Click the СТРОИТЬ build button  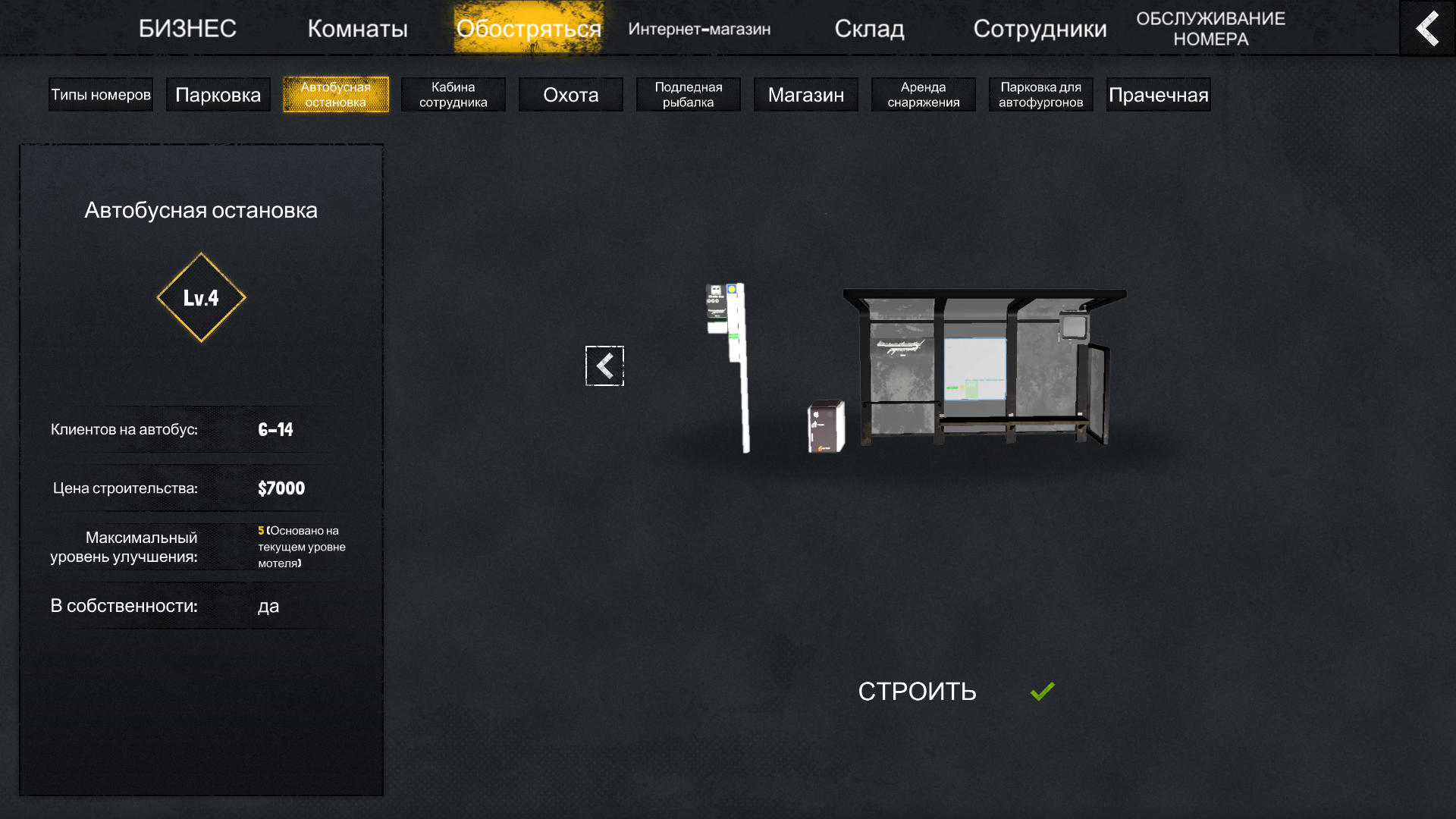[x=917, y=691]
